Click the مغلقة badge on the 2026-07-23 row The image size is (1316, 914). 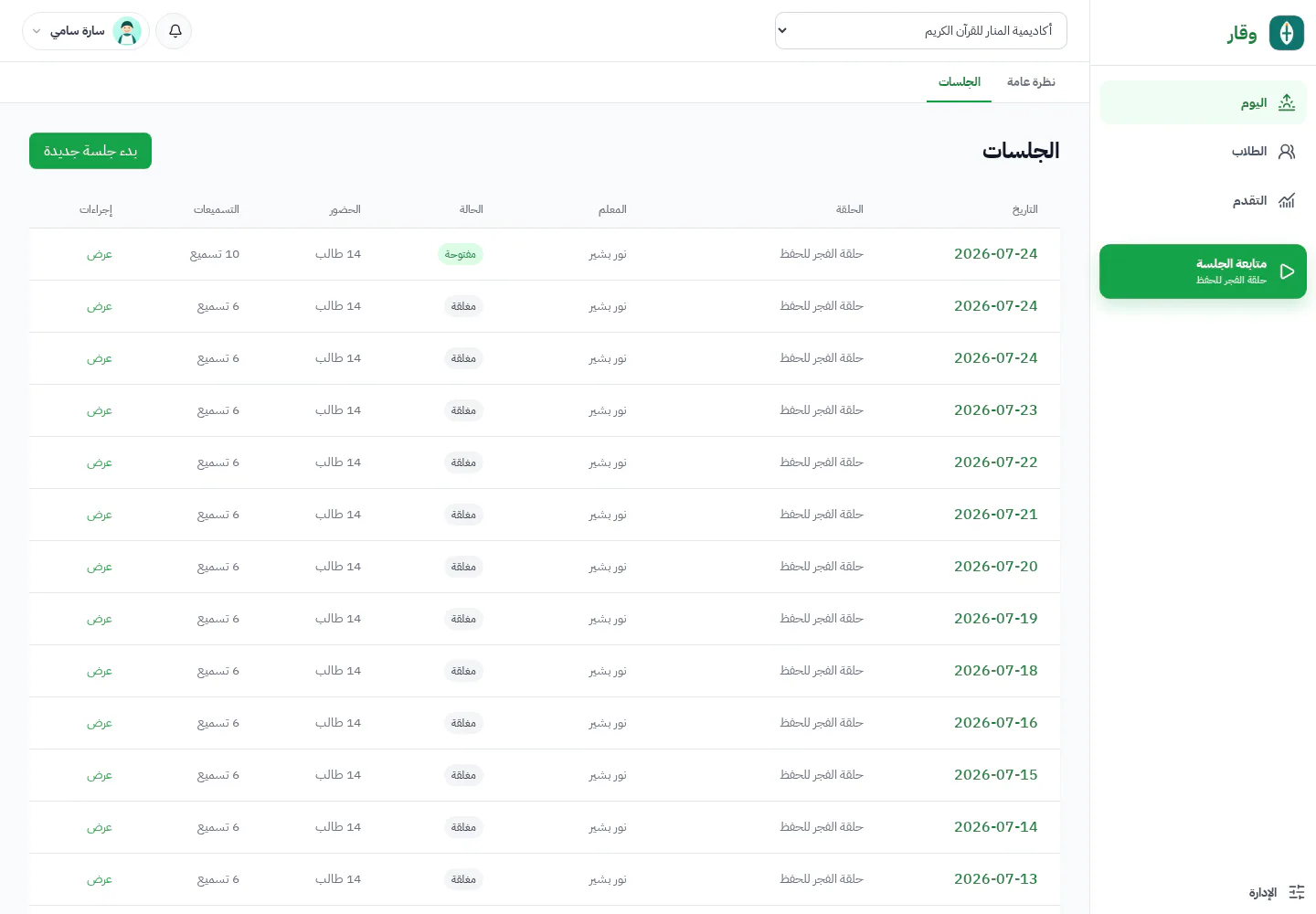point(463,410)
